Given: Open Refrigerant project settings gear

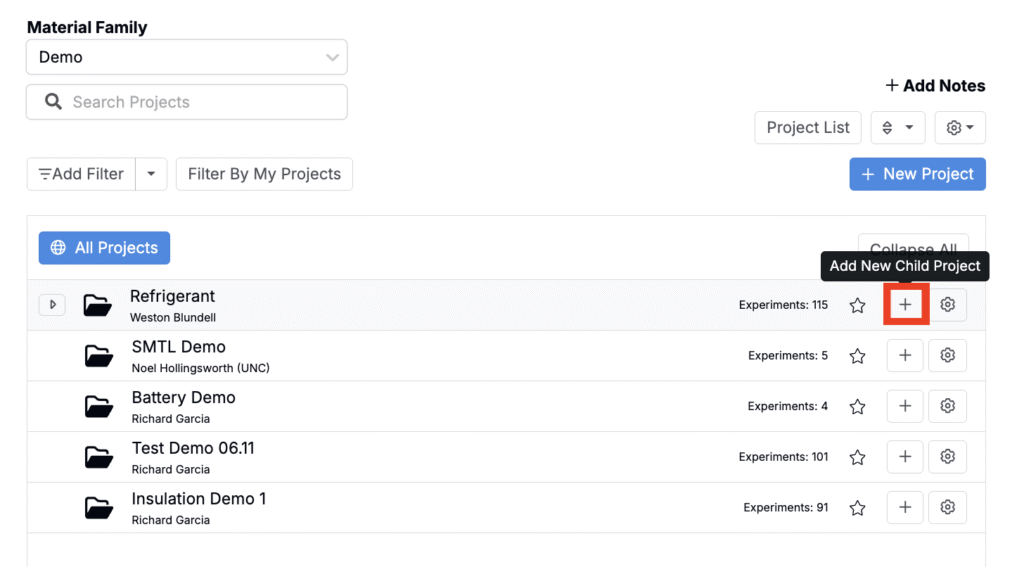Looking at the screenshot, I should 948,304.
